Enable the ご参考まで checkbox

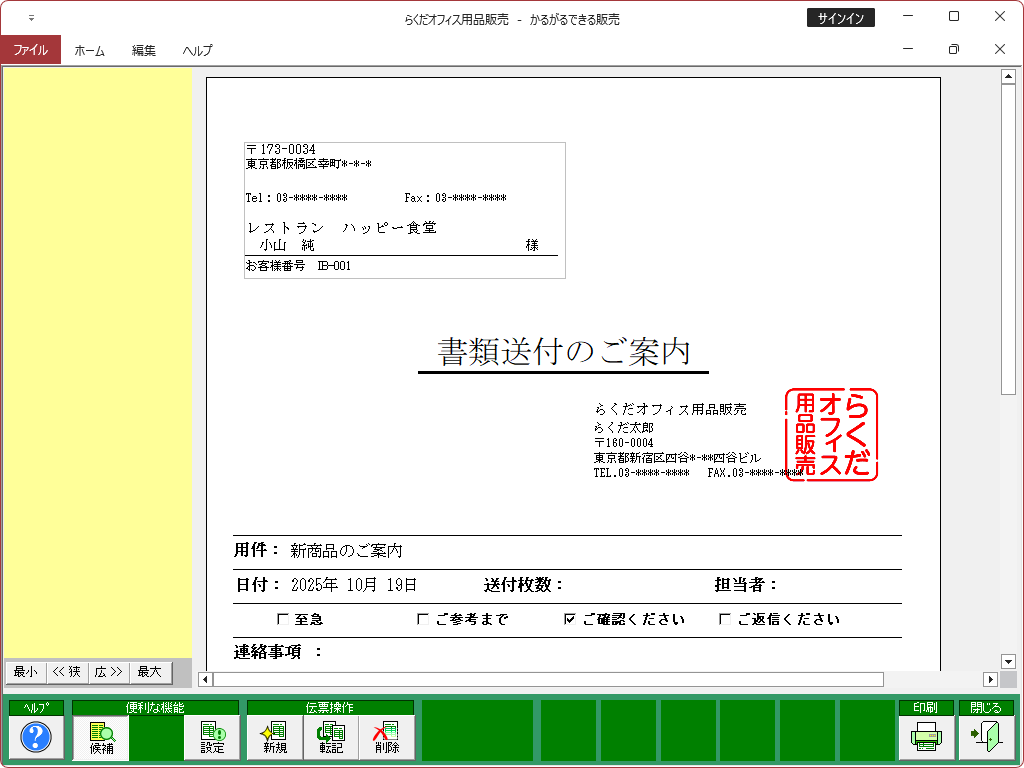click(x=423, y=619)
